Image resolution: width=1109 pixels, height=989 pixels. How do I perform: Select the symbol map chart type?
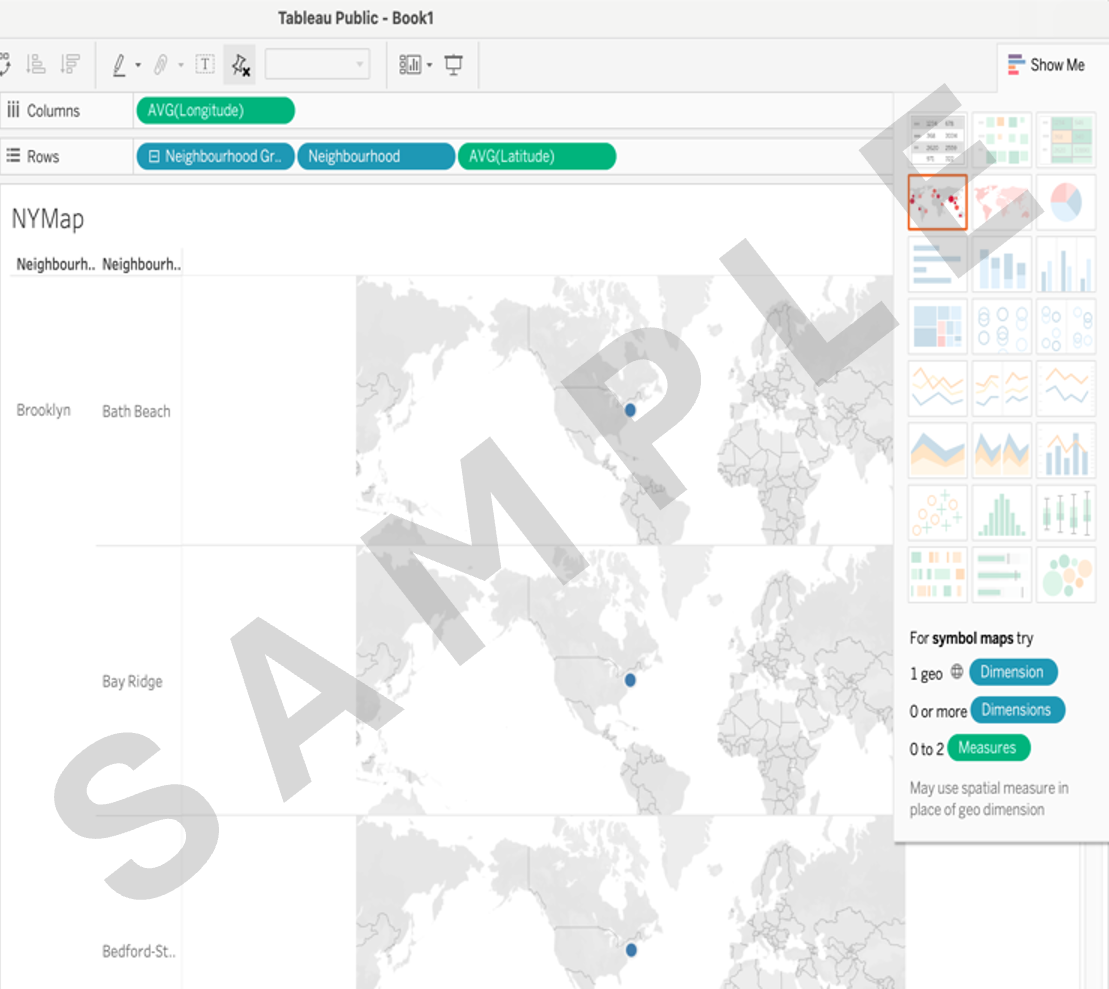937,202
